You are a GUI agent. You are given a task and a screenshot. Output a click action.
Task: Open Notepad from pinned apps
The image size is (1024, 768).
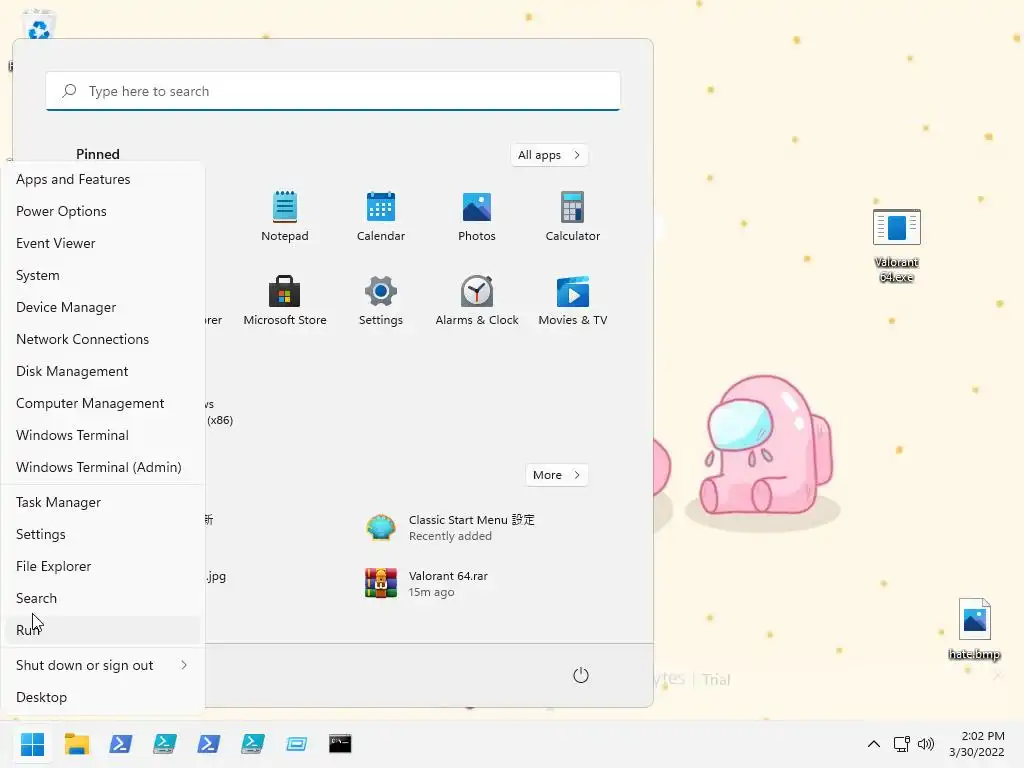285,216
